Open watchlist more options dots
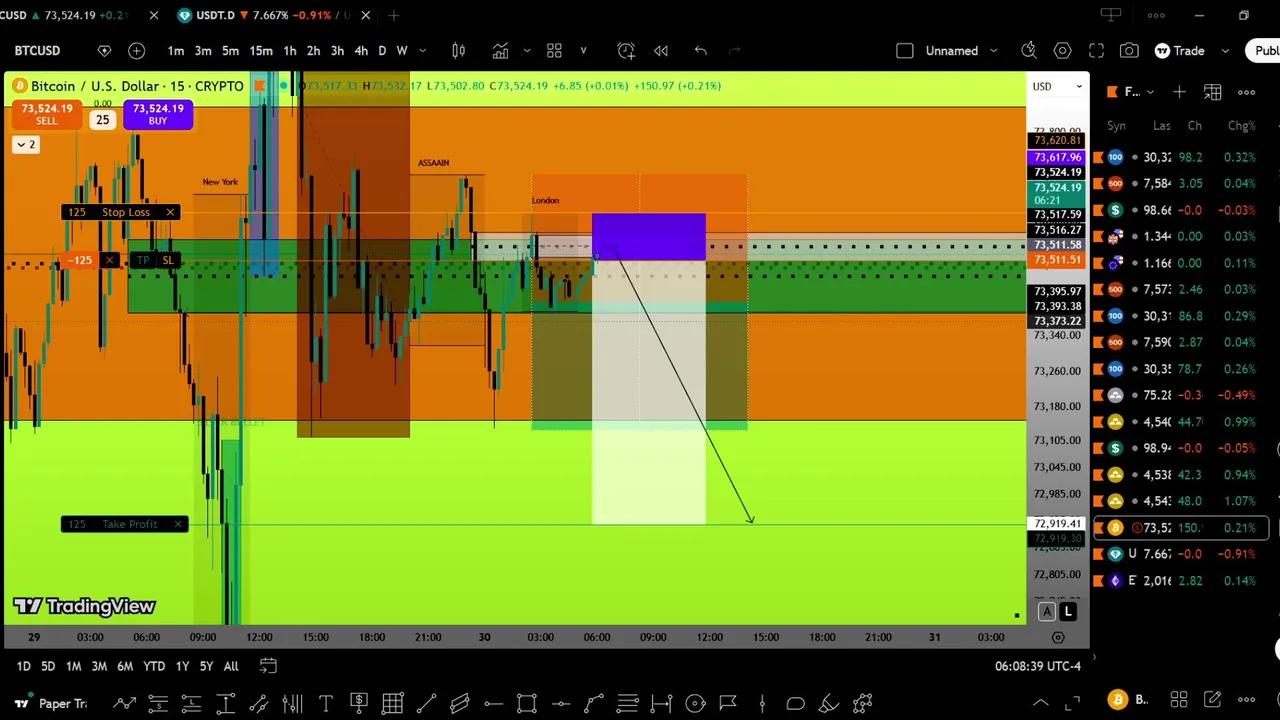The width and height of the screenshot is (1280, 720). (1246, 92)
